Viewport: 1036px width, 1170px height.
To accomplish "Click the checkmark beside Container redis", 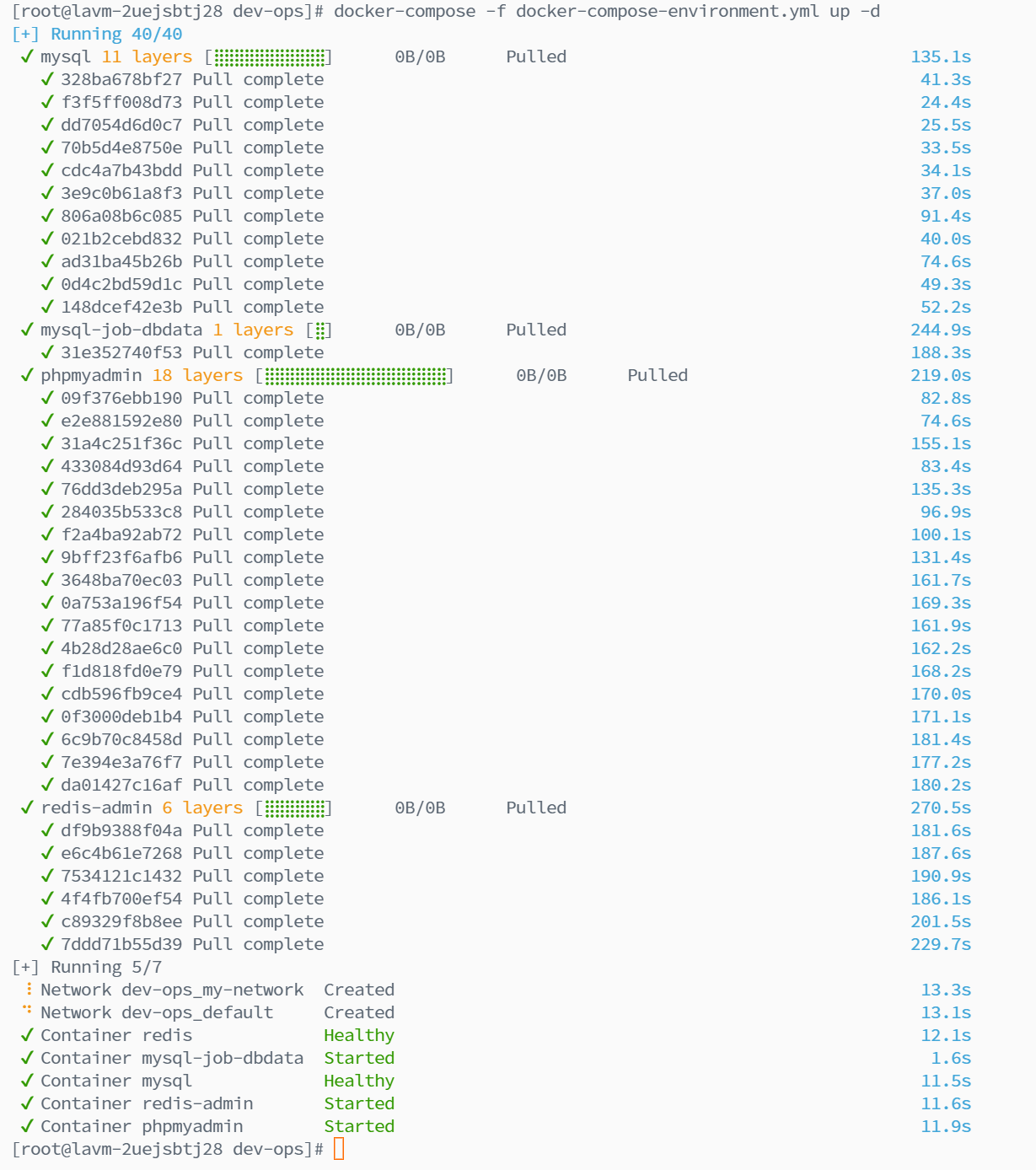I will pos(27,1036).
